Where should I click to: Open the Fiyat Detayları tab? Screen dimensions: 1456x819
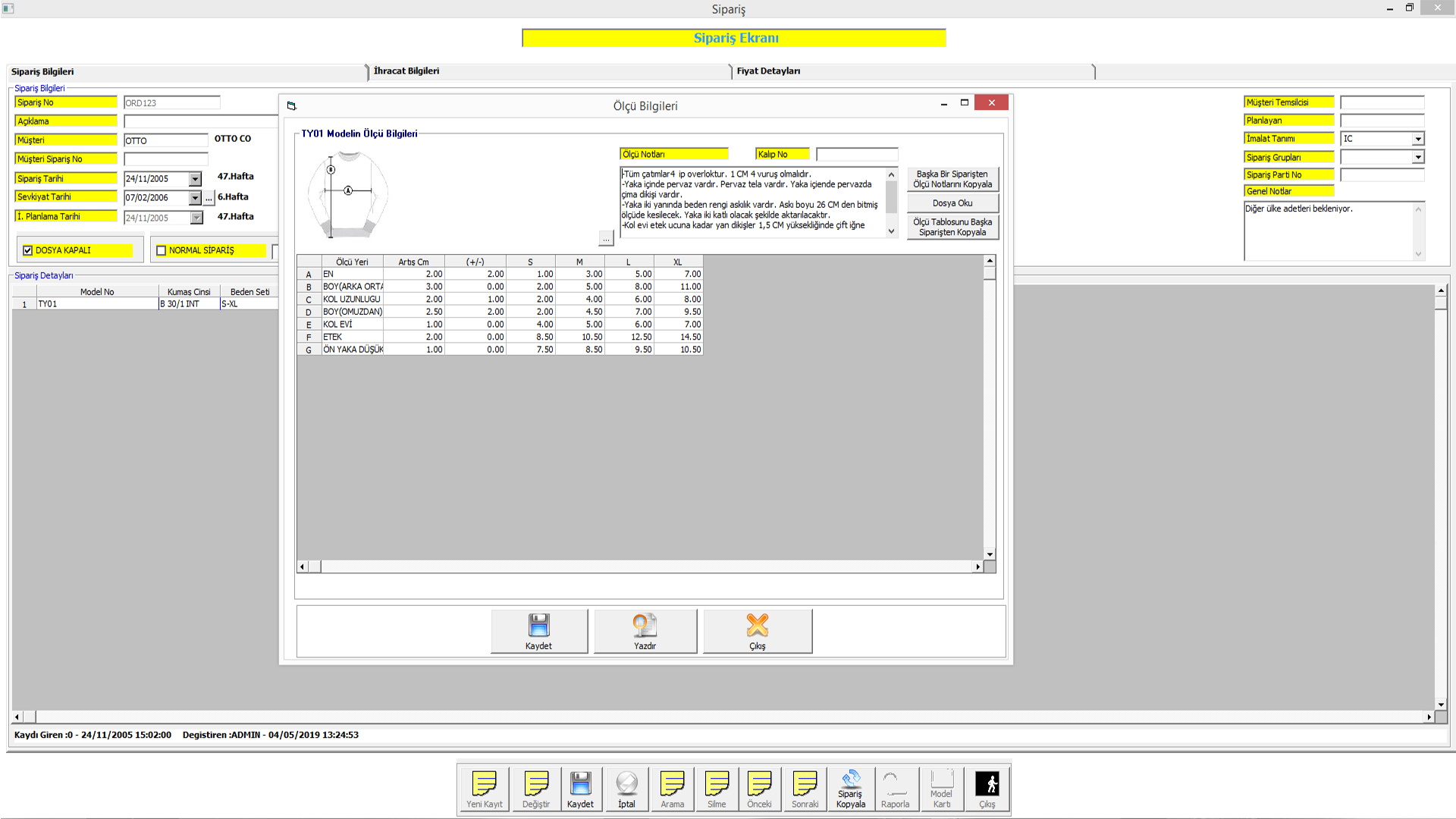[x=768, y=71]
